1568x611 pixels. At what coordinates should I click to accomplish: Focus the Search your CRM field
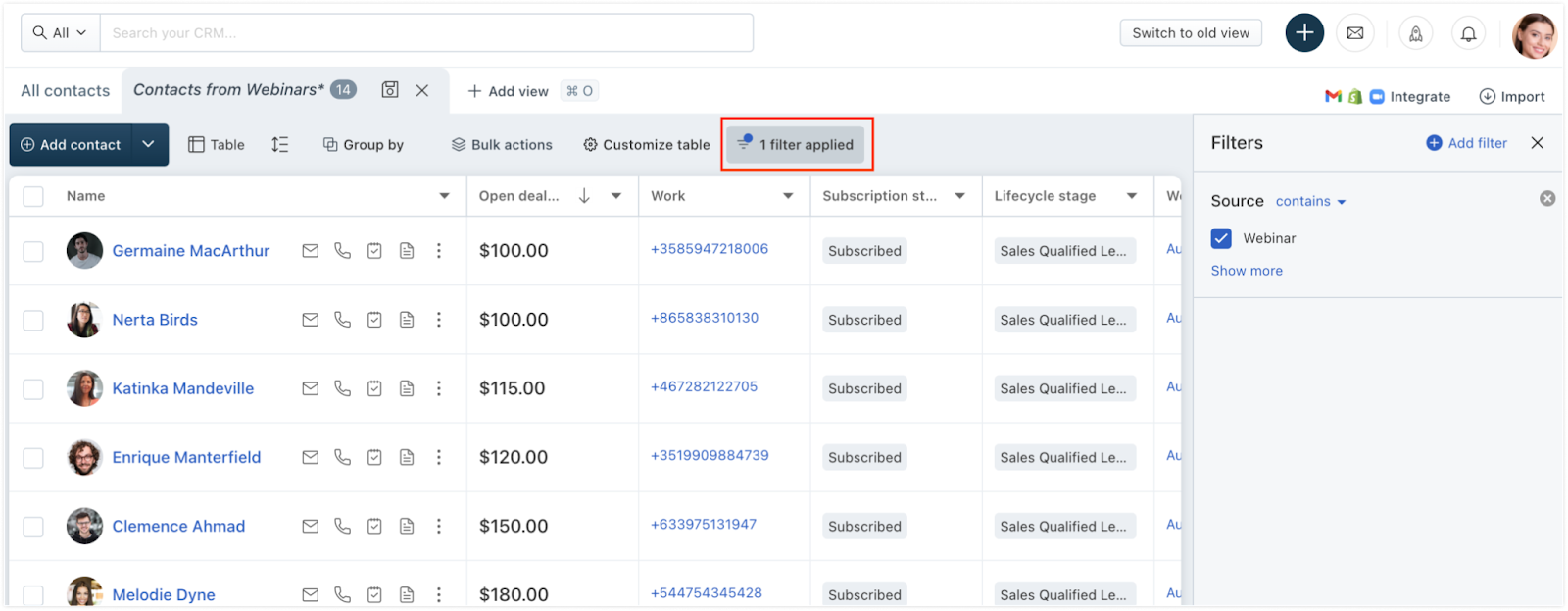point(426,33)
